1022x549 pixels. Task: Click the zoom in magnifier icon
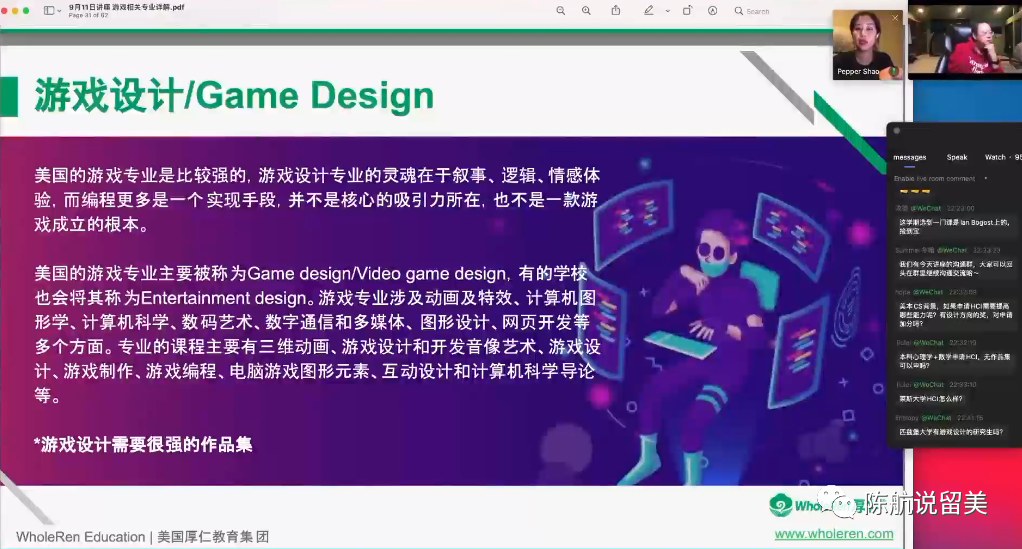pos(586,11)
